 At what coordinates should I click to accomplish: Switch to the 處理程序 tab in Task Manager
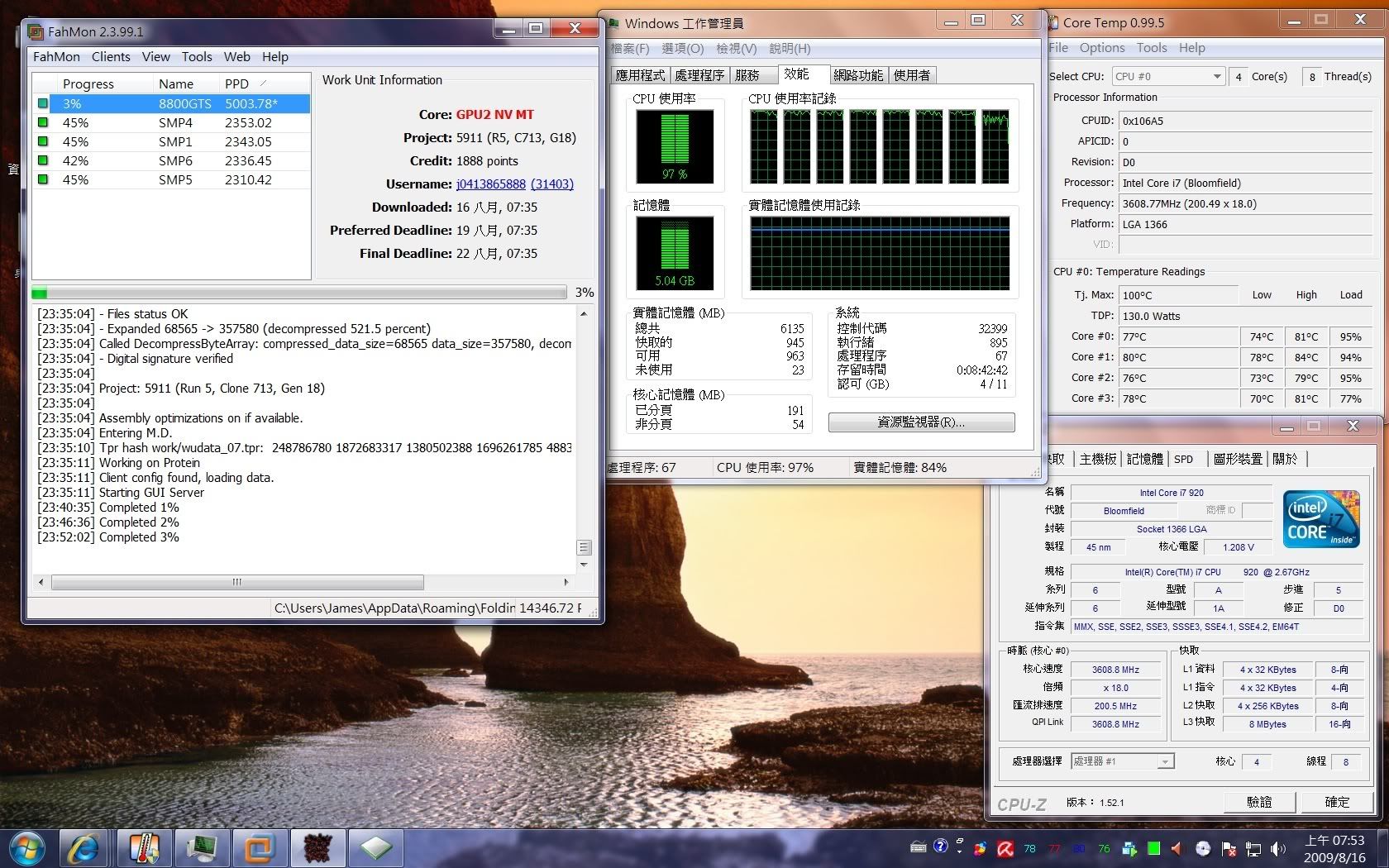pyautogui.click(x=699, y=75)
